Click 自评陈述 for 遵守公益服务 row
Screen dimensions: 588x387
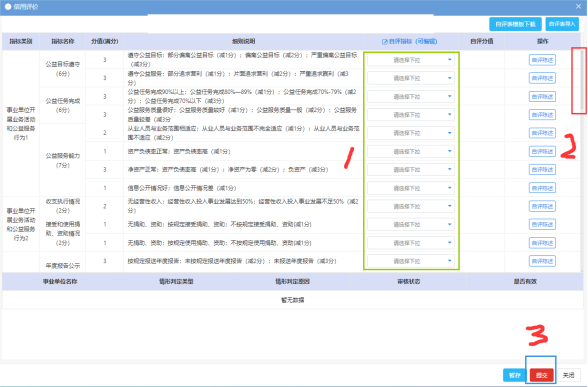(542, 78)
